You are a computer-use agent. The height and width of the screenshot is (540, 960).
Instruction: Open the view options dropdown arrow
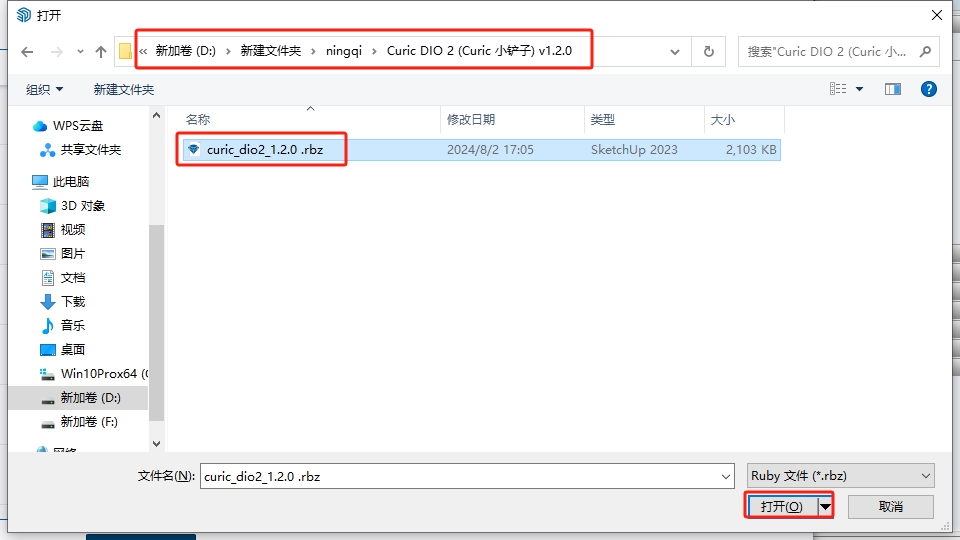tap(860, 89)
